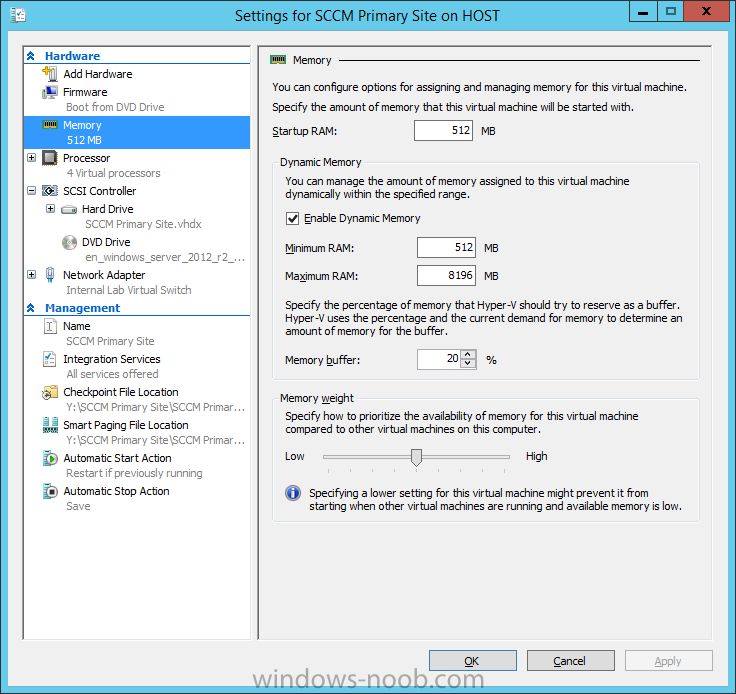The image size is (736, 694).
Task: Click in the Minimum RAM field
Action: click(446, 247)
